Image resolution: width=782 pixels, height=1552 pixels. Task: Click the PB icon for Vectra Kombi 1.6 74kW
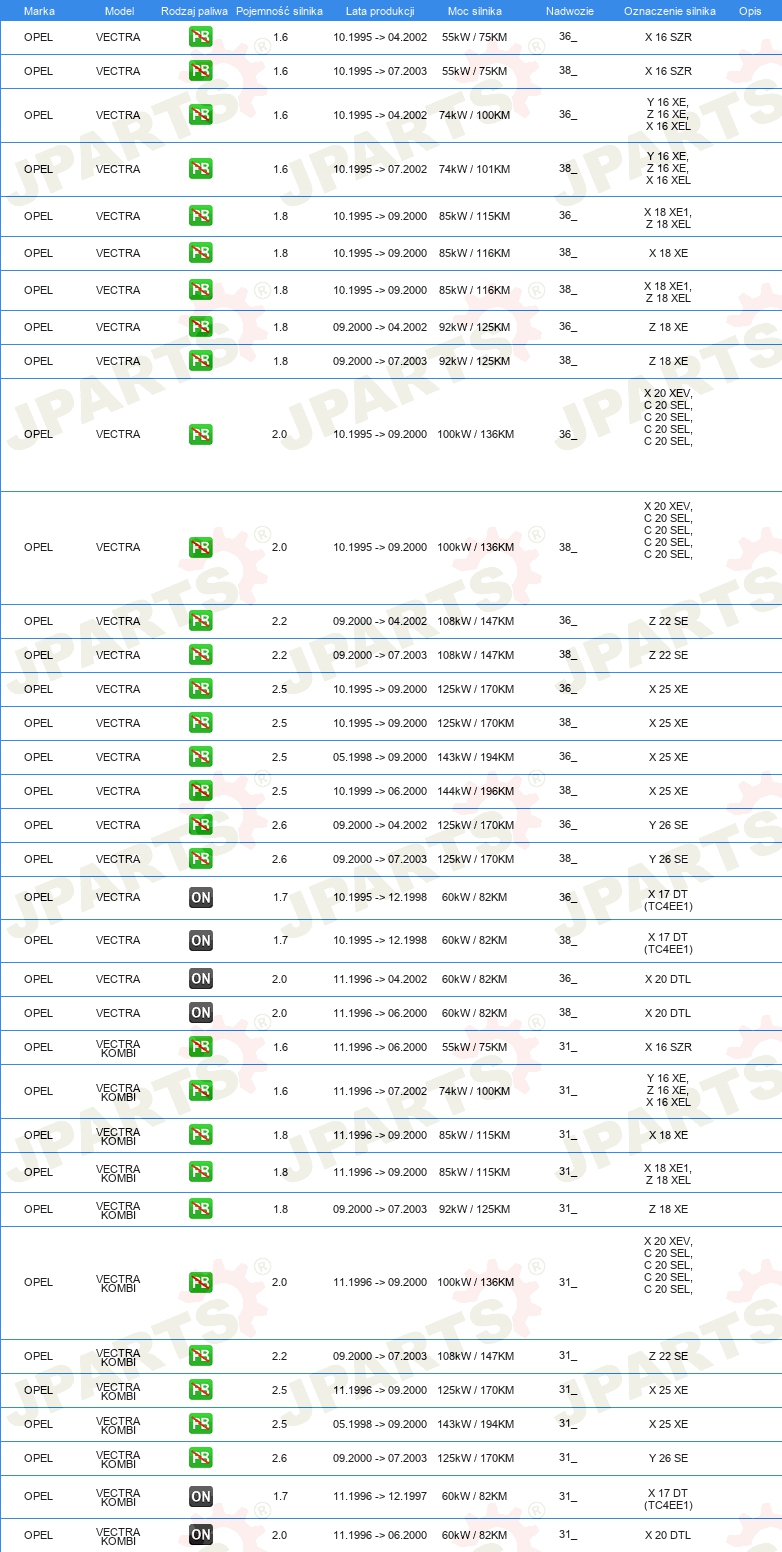[201, 1091]
